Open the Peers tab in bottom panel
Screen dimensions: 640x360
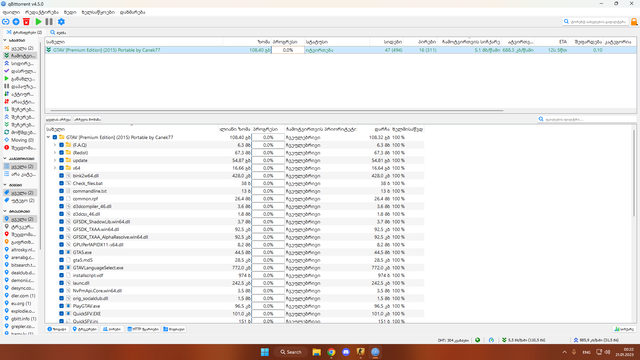(x=112, y=329)
